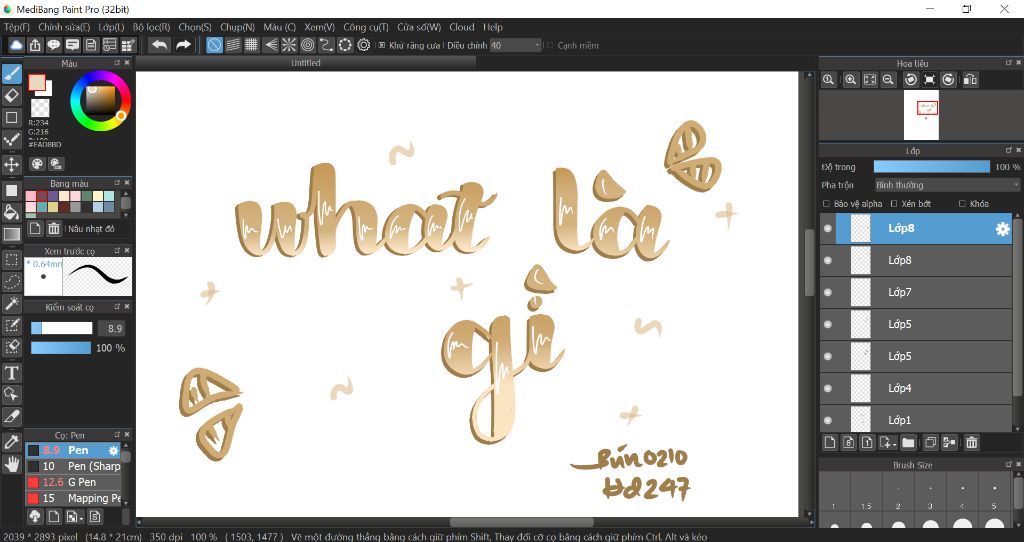
Task: Enable the Xén bớt checkbox
Action: (895, 204)
